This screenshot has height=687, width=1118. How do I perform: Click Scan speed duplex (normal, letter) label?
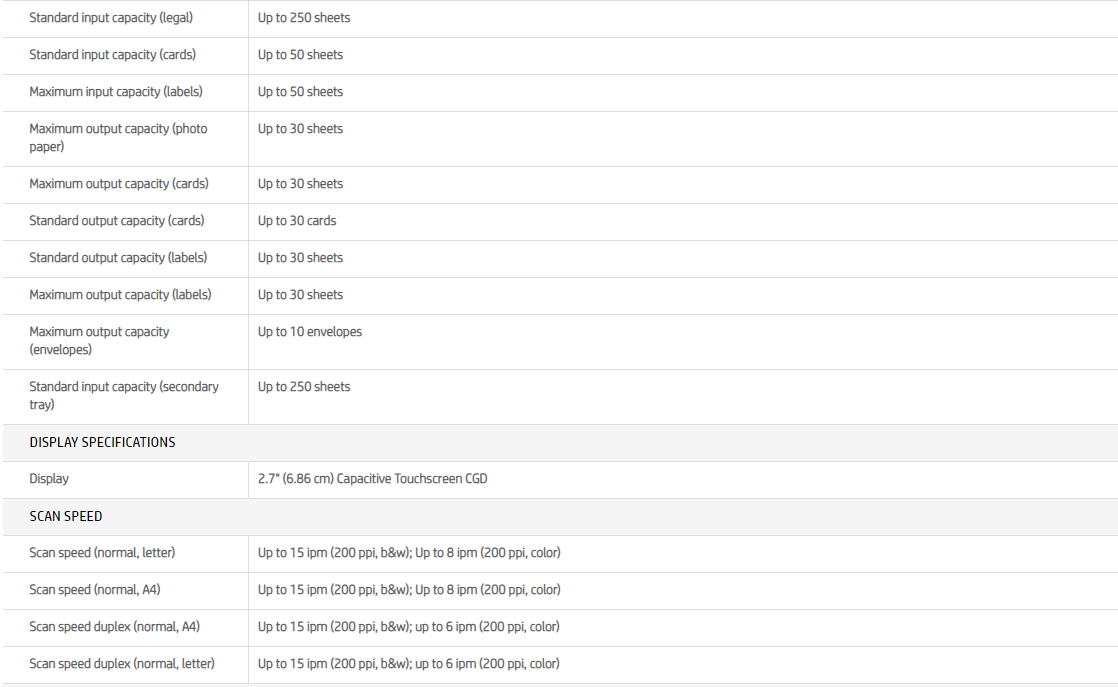122,664
